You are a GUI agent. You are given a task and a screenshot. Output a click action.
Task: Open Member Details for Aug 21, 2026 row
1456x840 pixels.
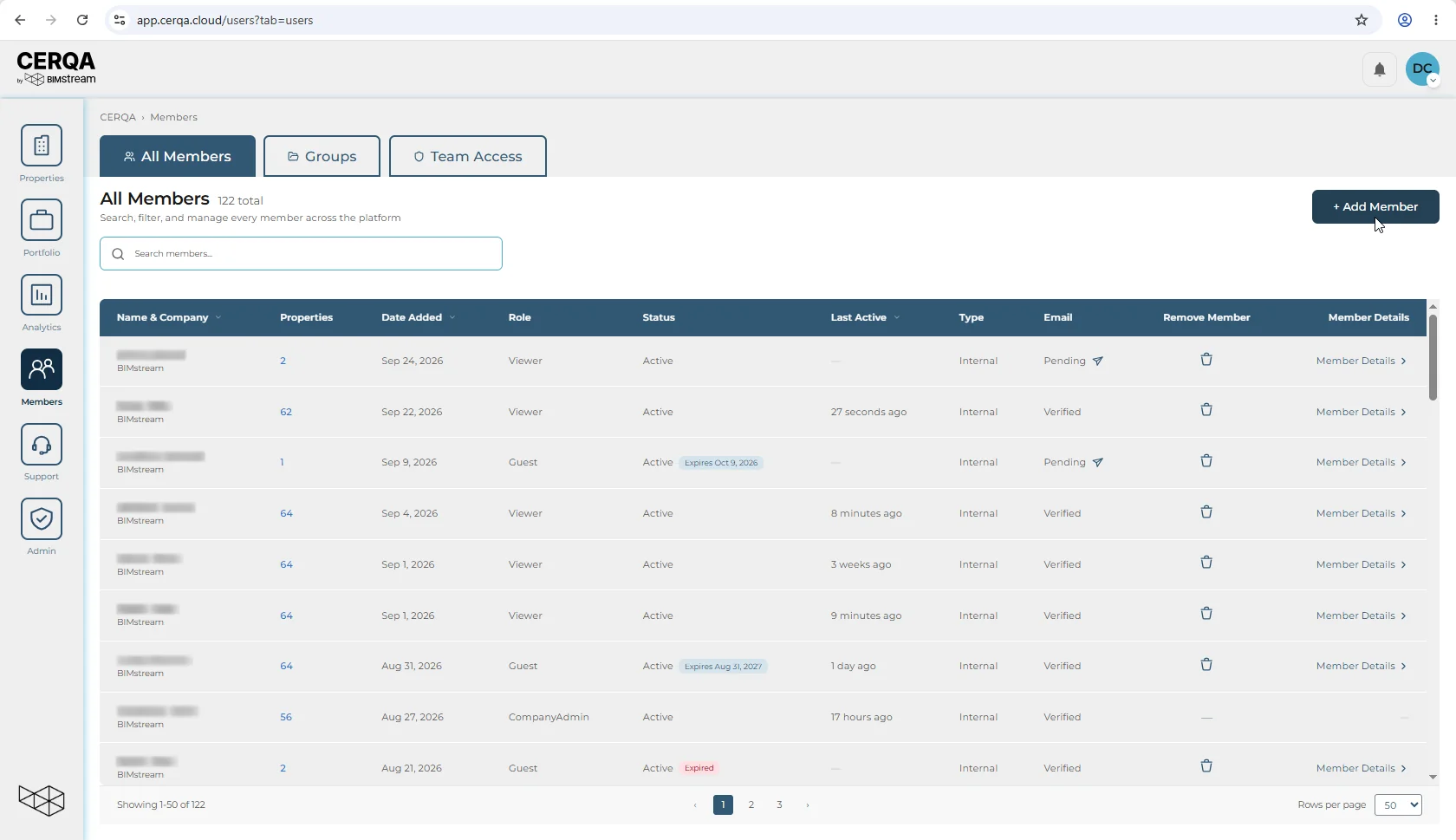[1361, 768]
